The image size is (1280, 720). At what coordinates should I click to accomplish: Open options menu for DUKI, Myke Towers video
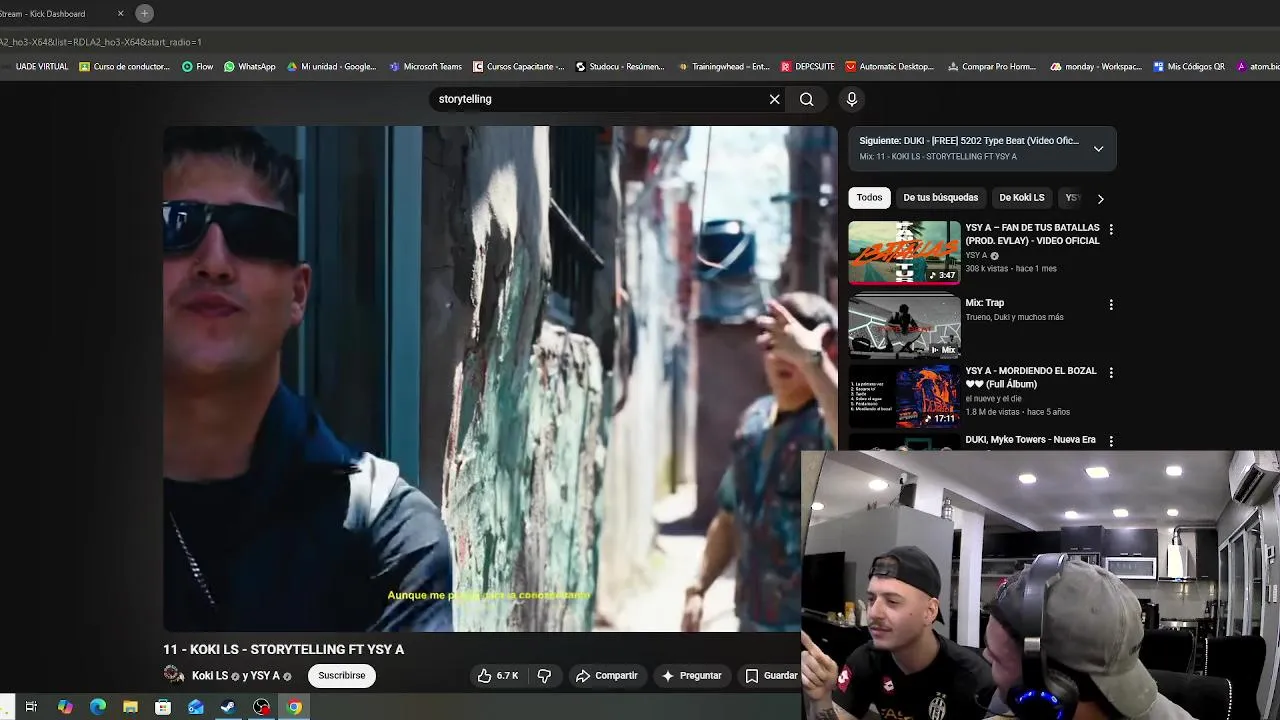point(1111,441)
